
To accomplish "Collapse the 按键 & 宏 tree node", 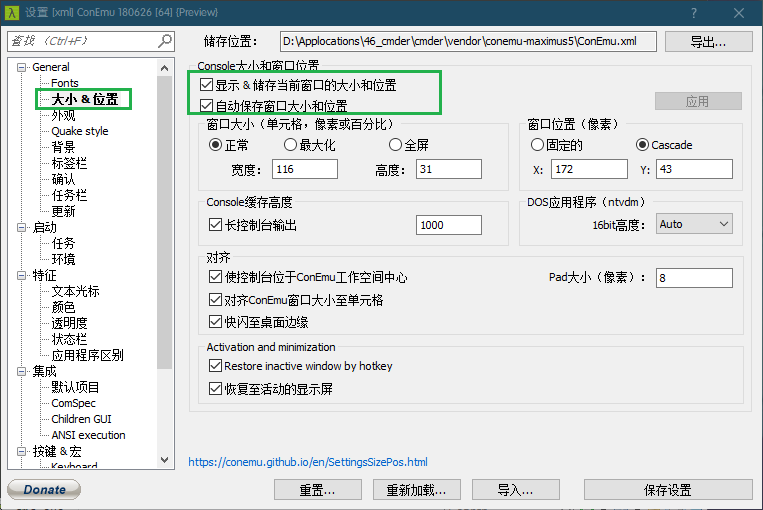I will point(21,452).
